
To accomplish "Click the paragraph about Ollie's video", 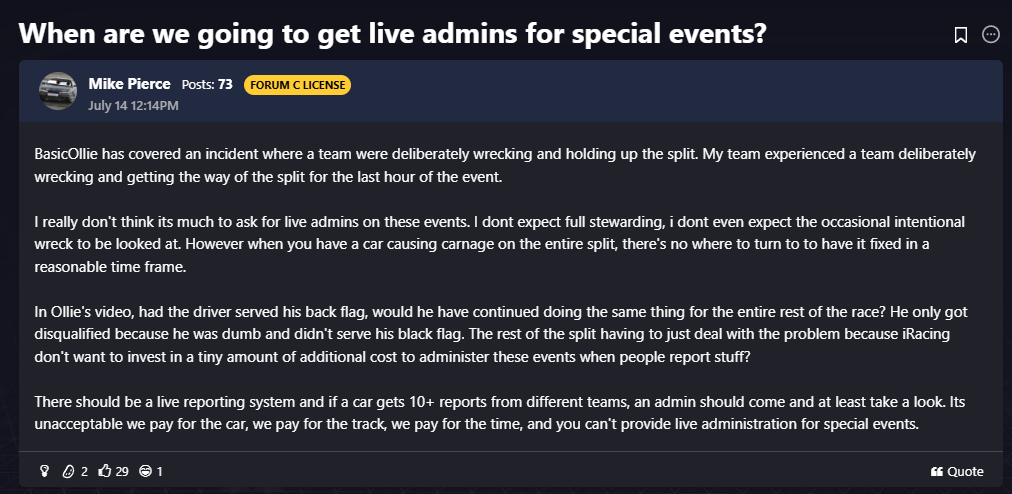I will pyautogui.click(x=501, y=334).
